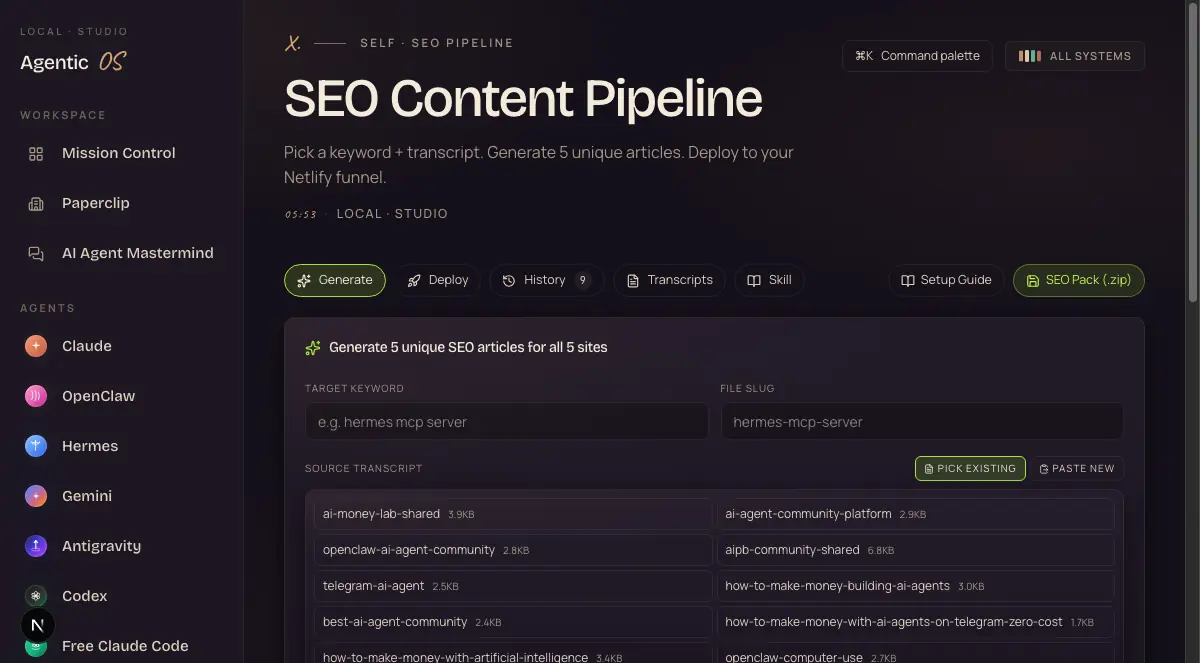The height and width of the screenshot is (663, 1200).
Task: Open the Setup Guide
Action: 946,280
